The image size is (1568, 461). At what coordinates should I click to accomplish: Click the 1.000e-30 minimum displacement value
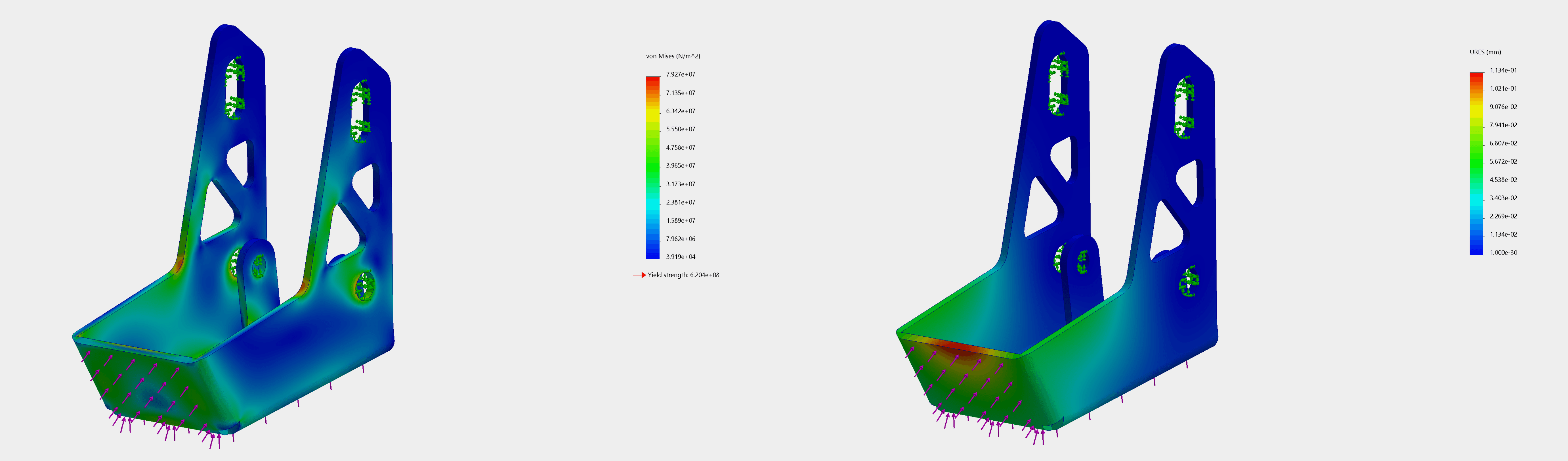(1503, 253)
